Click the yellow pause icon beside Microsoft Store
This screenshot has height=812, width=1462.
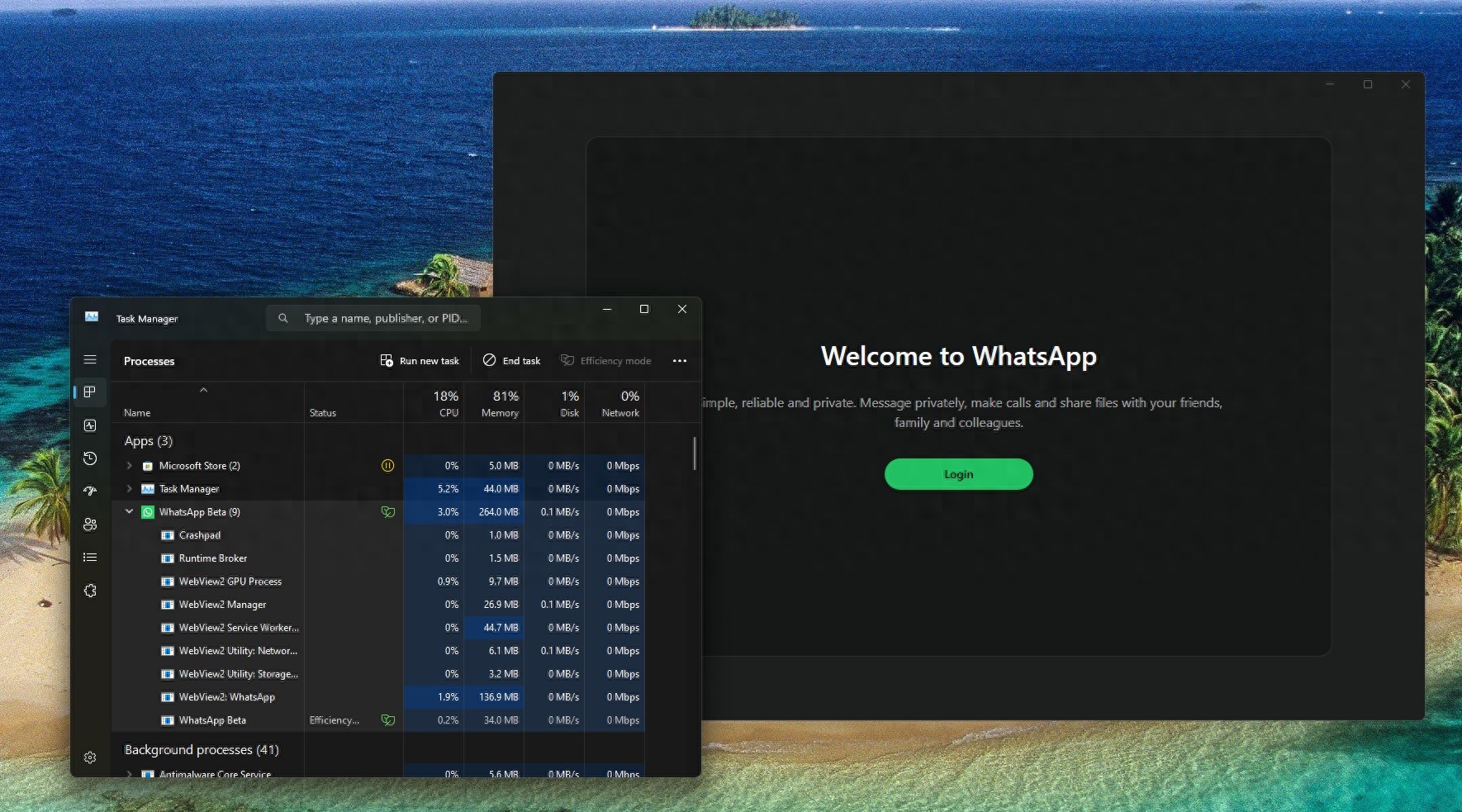point(387,465)
